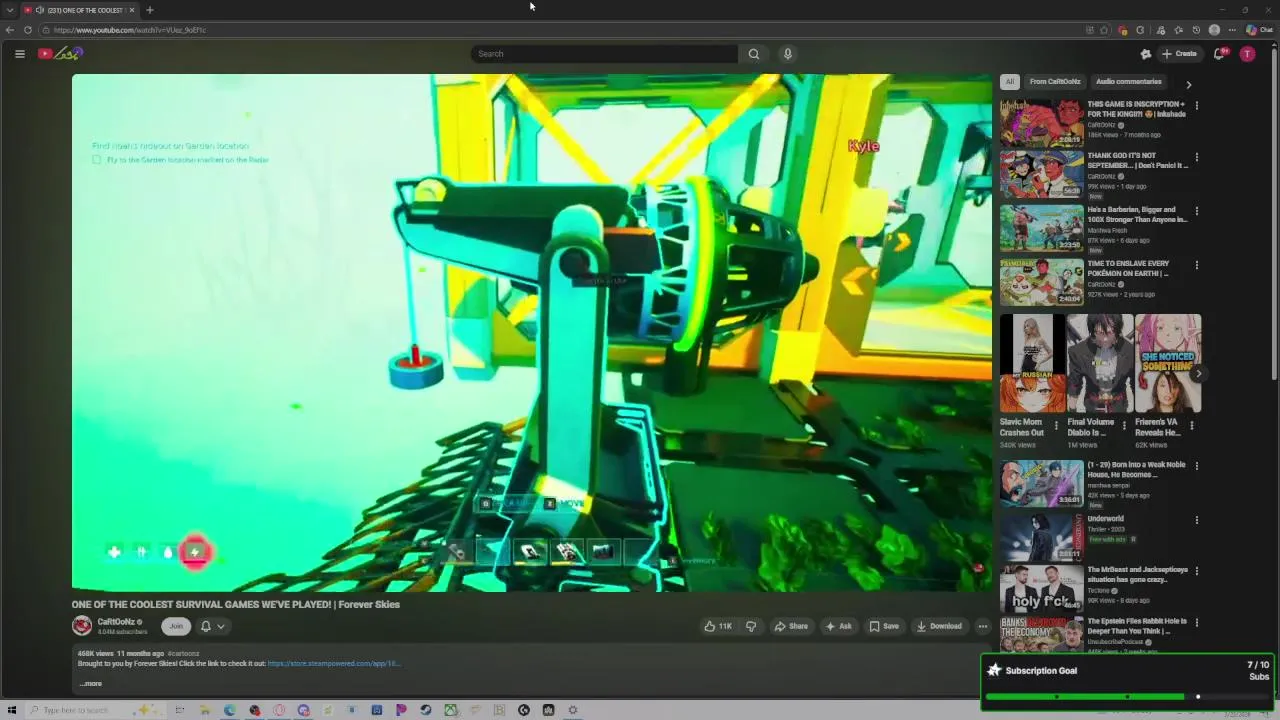The width and height of the screenshot is (1280, 720).
Task: Select the From CaRtOoNz filter chip
Action: pos(1055,82)
